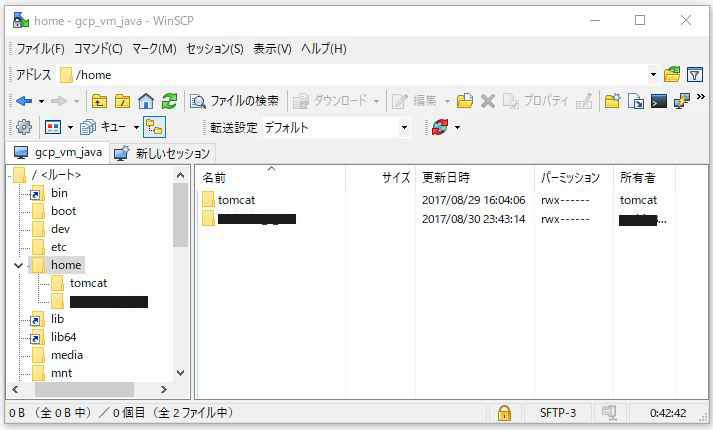Viewport: 713px width, 430px height.
Task: Collapse the home tree node chevron
Action: [18, 265]
